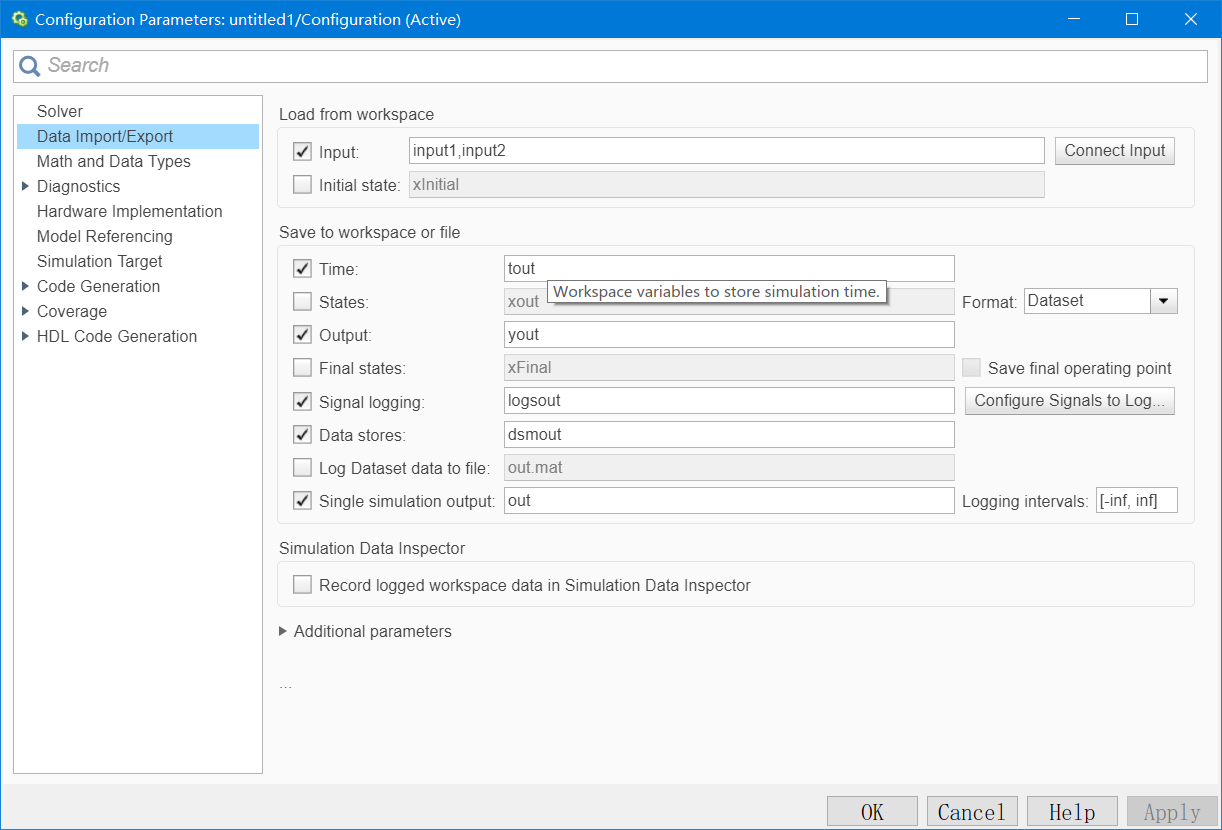
Task: Expand the Code Generation tree arrow
Action: [25, 286]
